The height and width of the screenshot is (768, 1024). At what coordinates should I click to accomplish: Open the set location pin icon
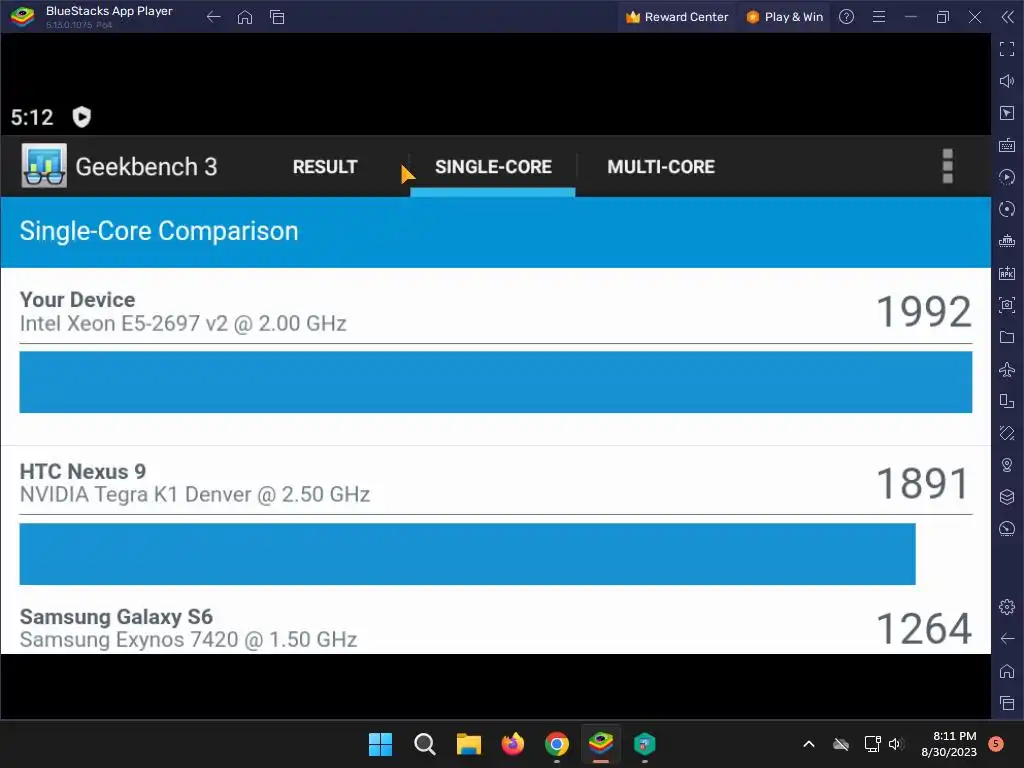click(x=1006, y=465)
